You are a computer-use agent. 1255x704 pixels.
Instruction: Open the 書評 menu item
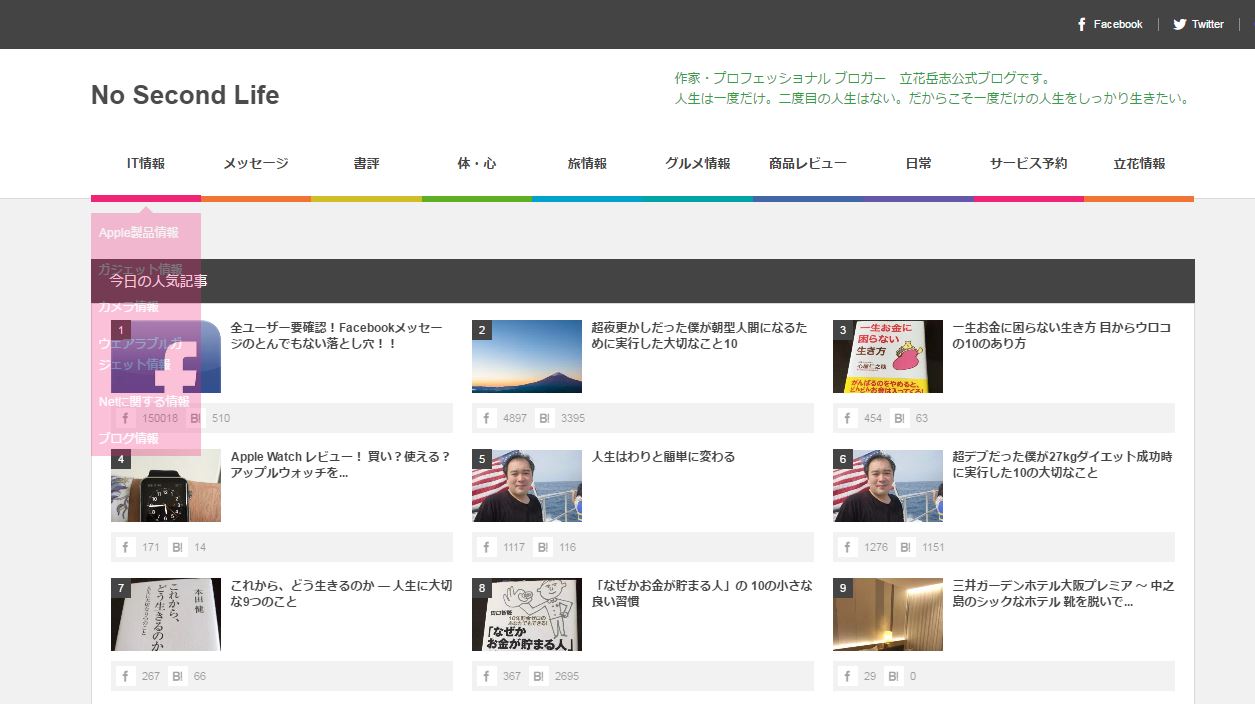point(366,164)
